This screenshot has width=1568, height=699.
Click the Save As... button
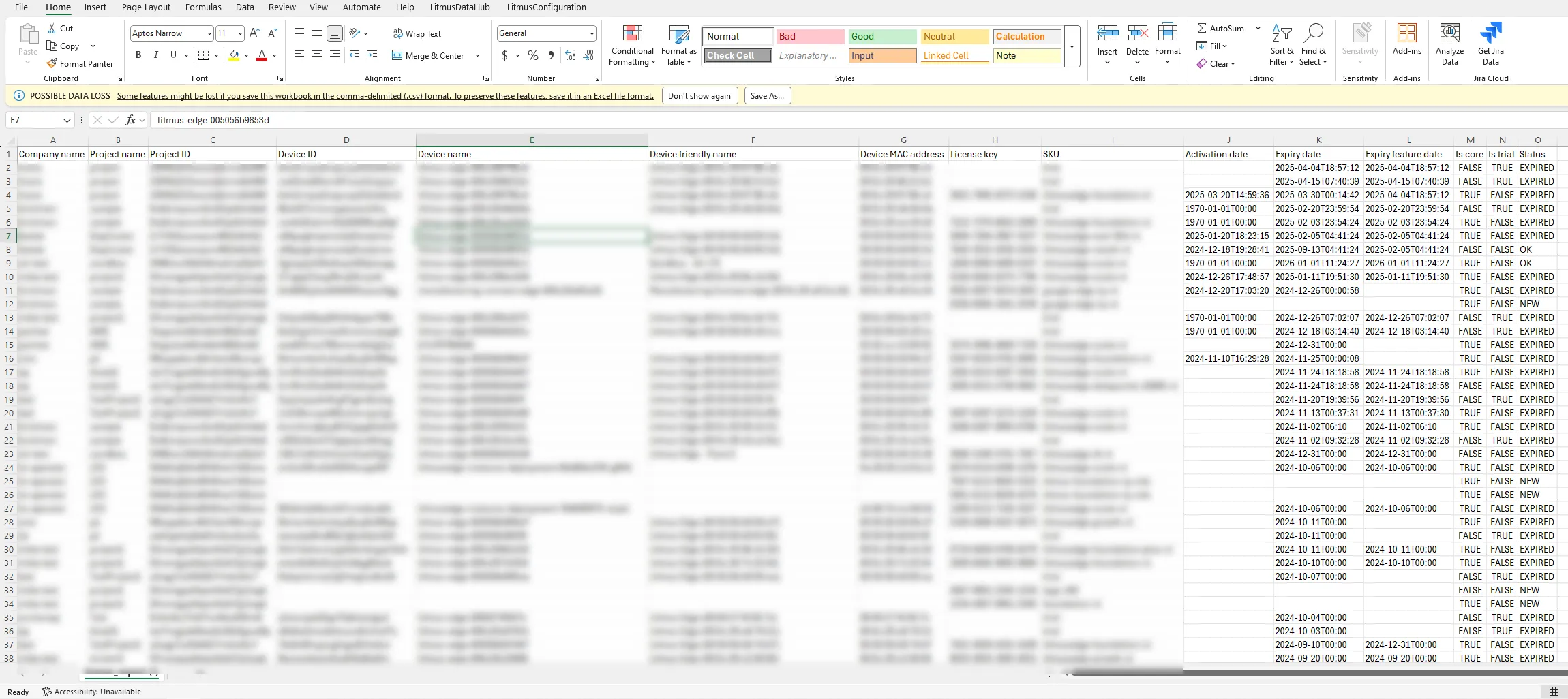pyautogui.click(x=767, y=96)
